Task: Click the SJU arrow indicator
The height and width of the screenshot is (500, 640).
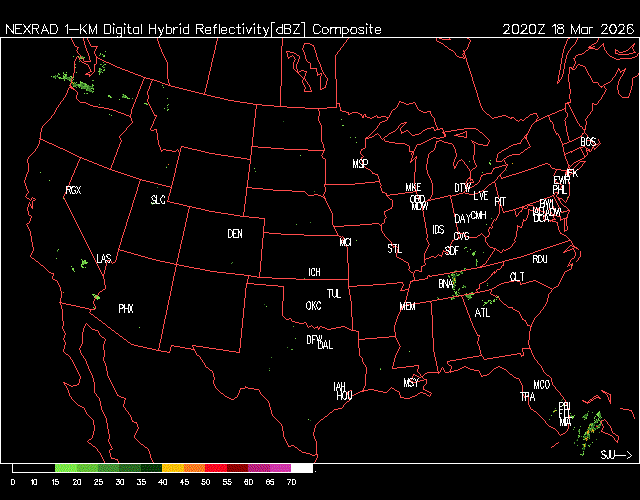Action: [616, 455]
